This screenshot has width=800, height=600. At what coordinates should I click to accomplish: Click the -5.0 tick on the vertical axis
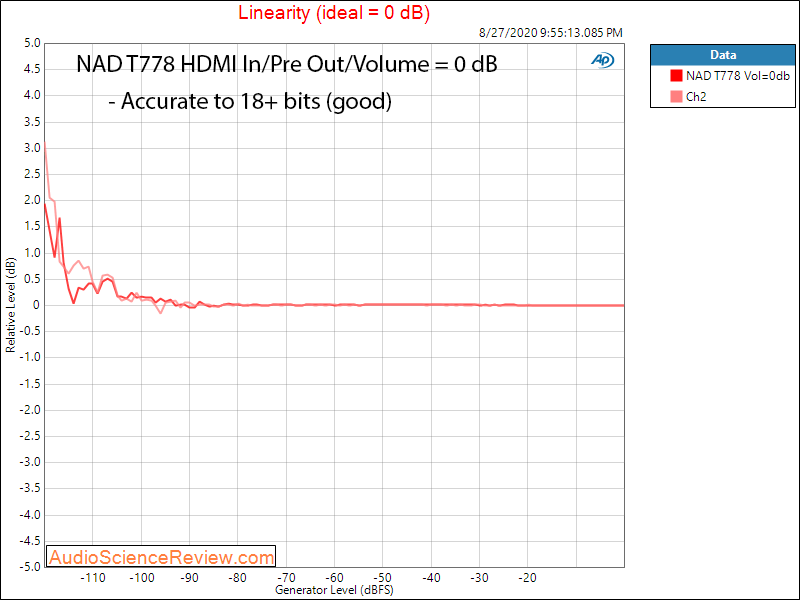(x=30, y=567)
